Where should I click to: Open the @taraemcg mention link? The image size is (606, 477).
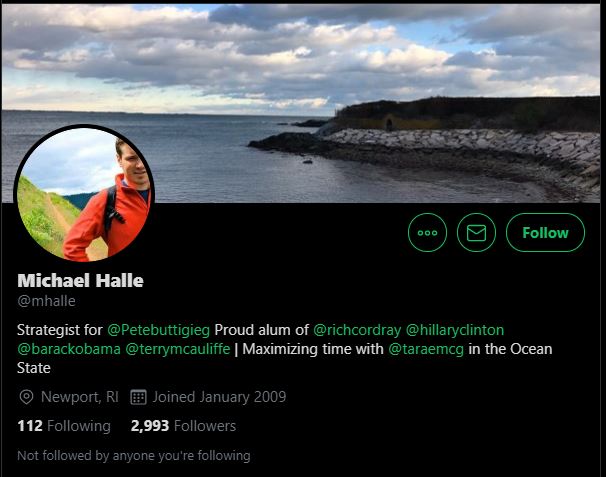[x=426, y=349]
